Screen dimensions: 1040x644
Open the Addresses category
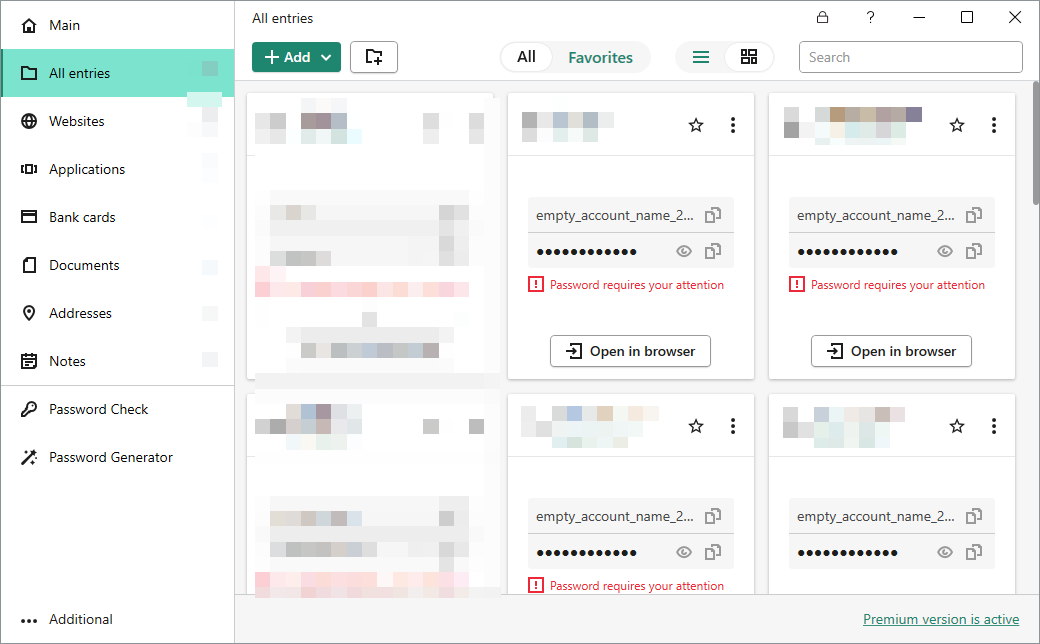pos(117,313)
